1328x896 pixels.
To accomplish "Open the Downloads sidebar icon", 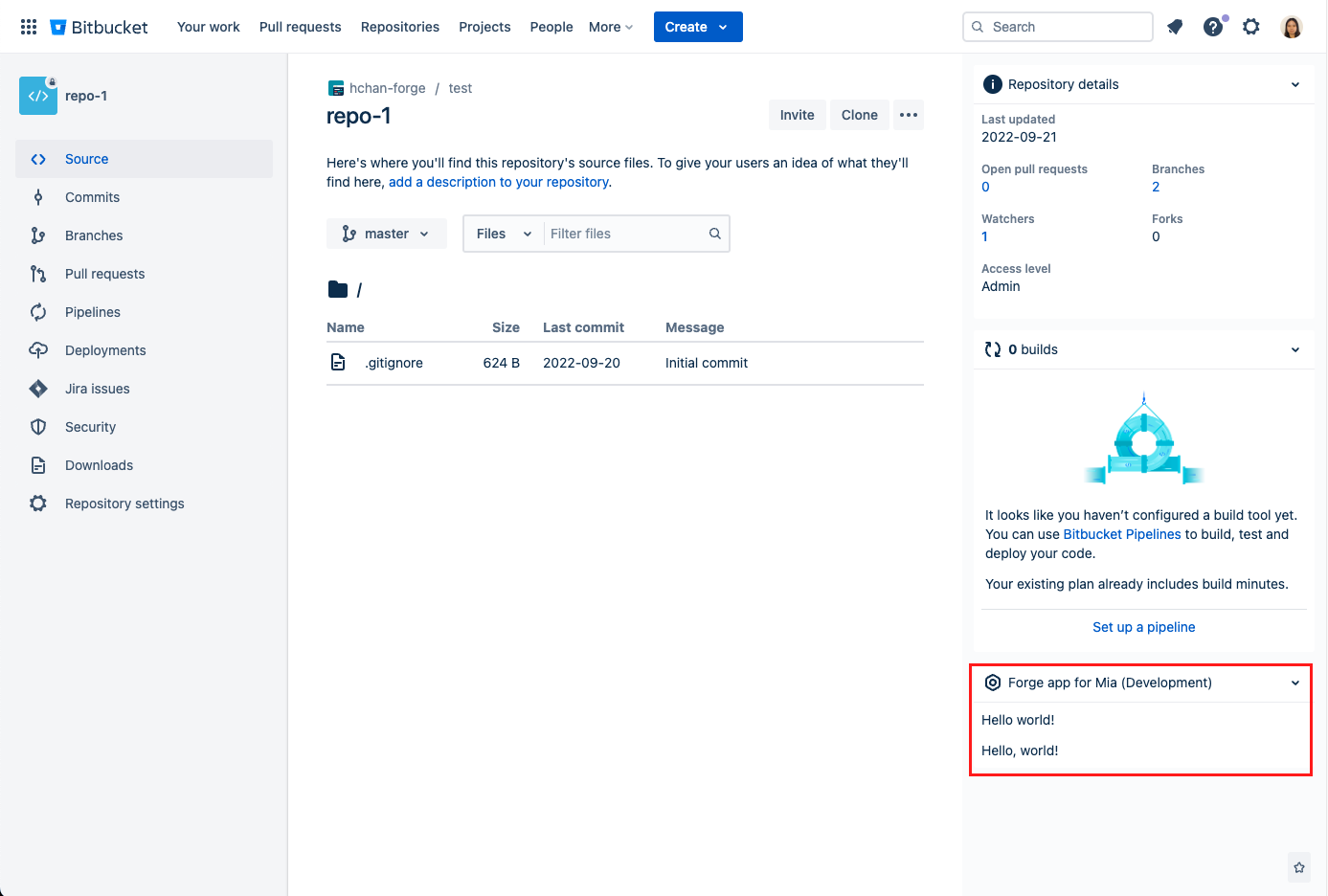I will [x=37, y=465].
